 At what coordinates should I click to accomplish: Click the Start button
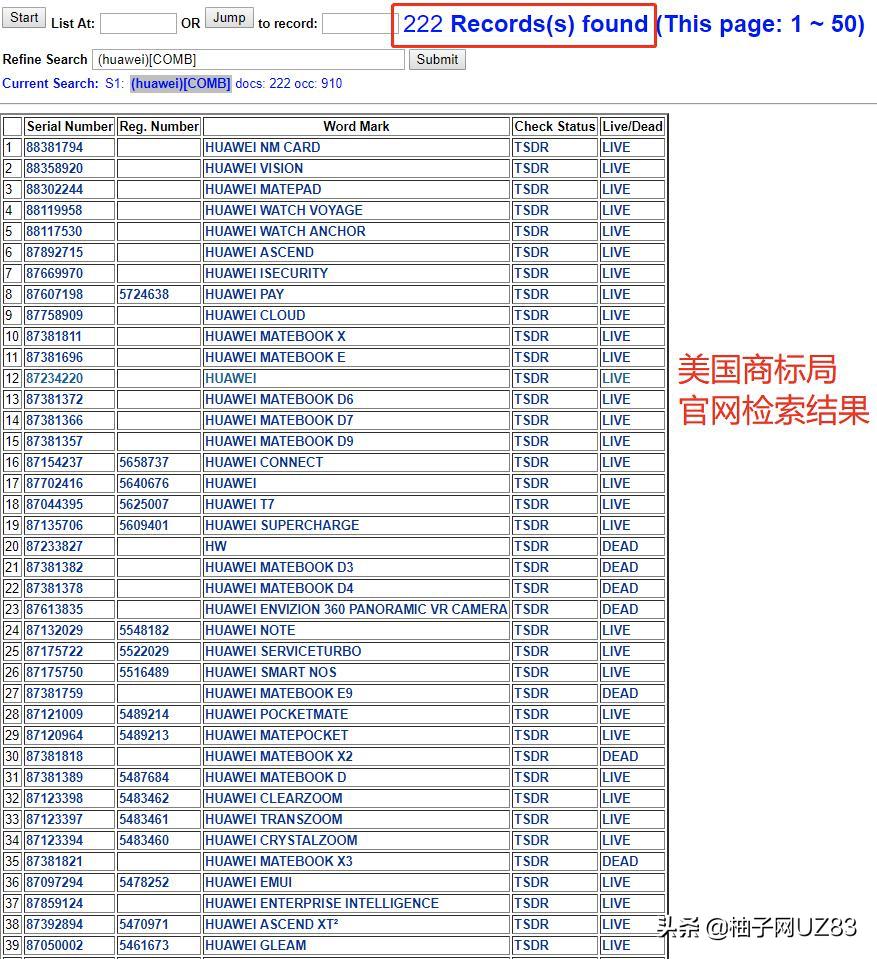pos(23,17)
